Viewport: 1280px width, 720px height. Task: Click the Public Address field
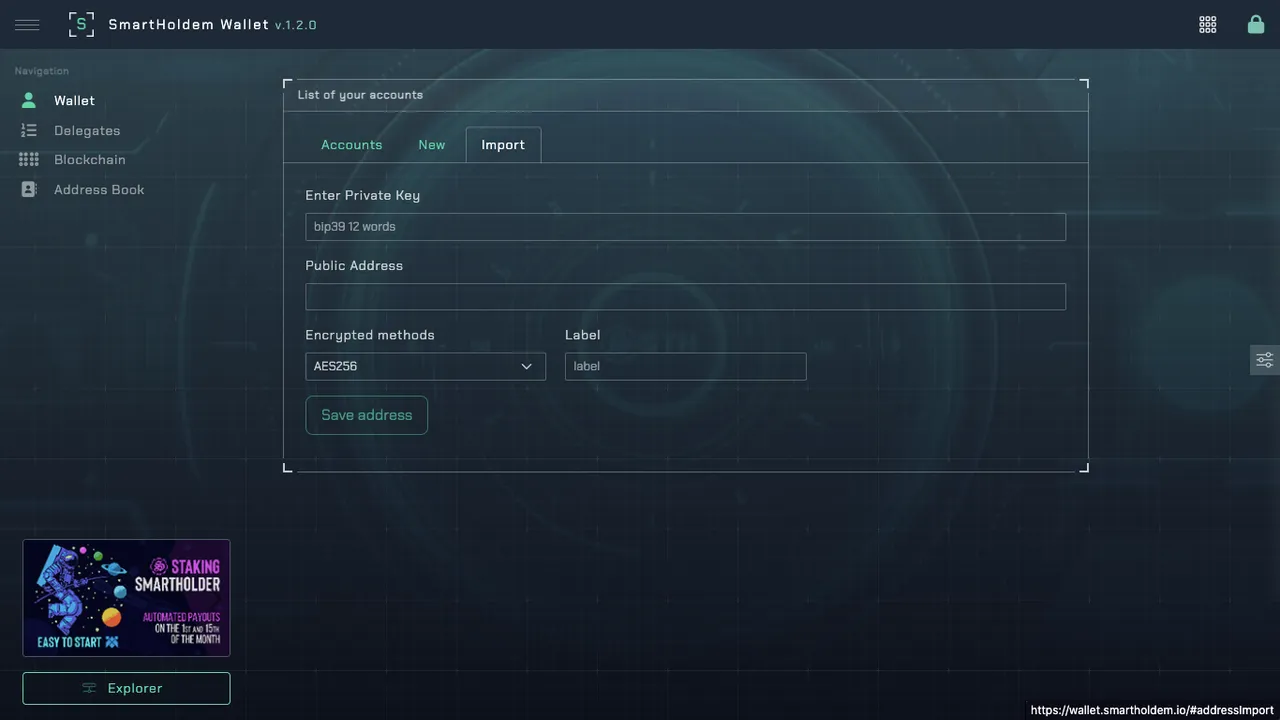[x=685, y=296]
